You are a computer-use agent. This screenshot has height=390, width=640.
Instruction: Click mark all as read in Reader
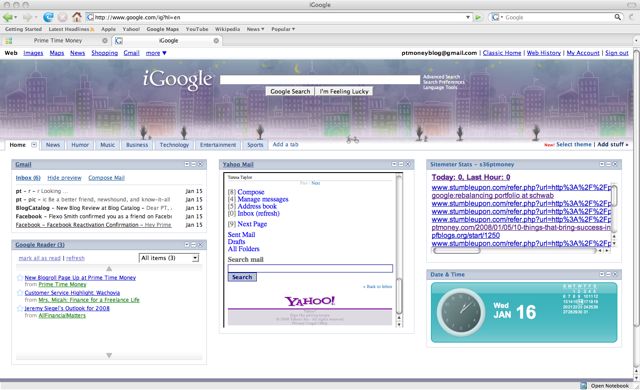coord(40,258)
